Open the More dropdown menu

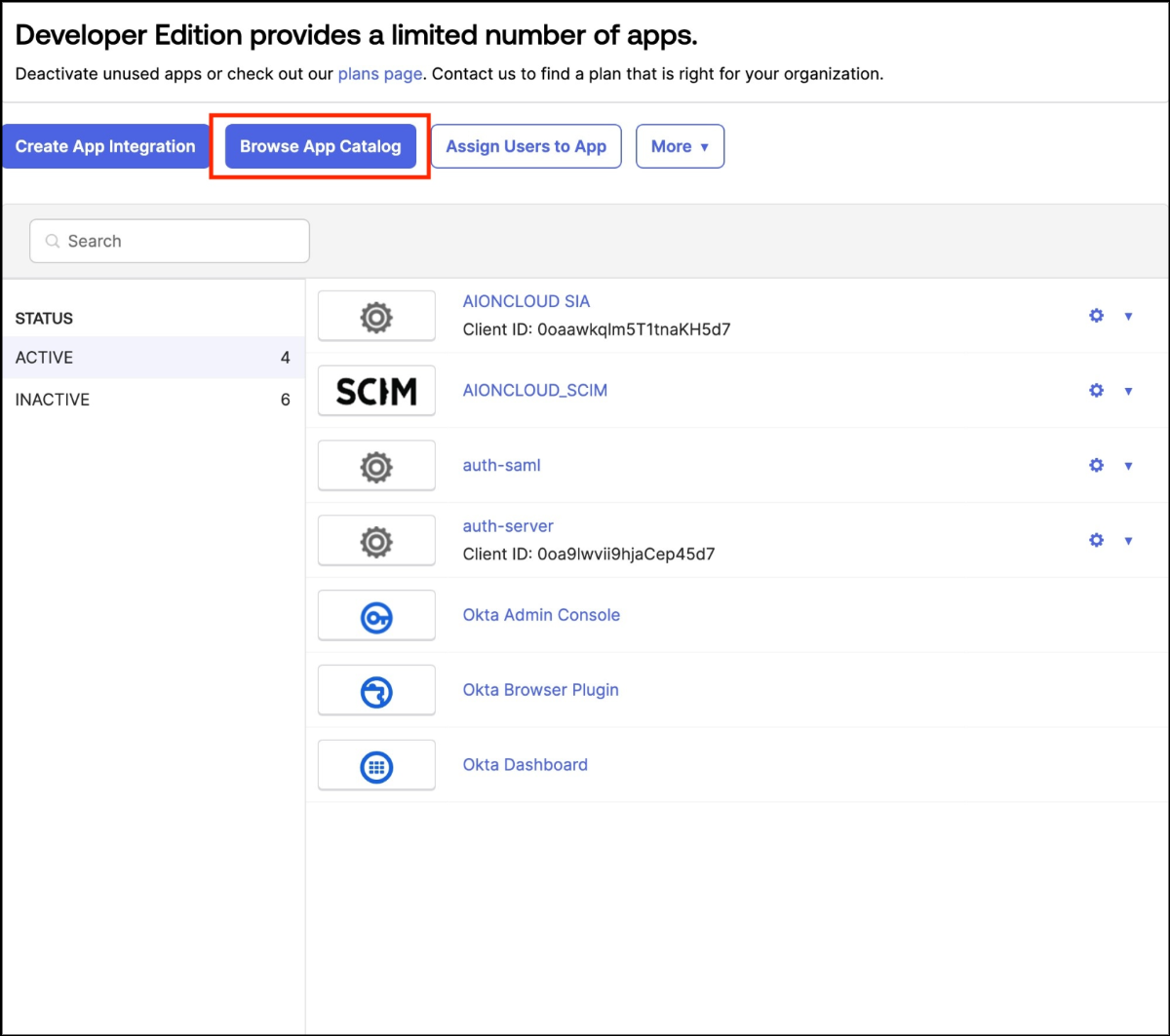(680, 146)
